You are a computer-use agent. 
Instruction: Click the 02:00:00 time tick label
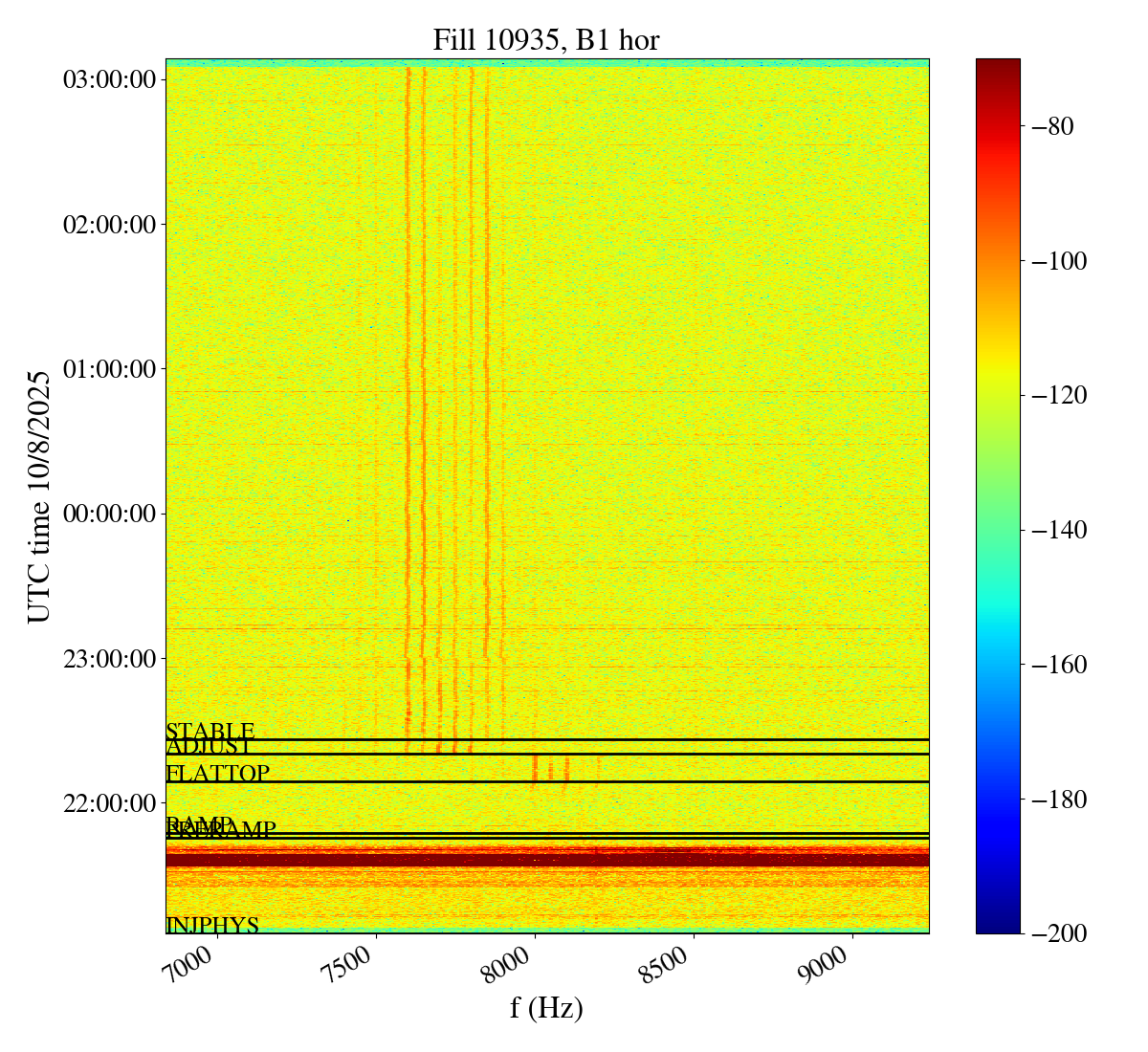(109, 224)
